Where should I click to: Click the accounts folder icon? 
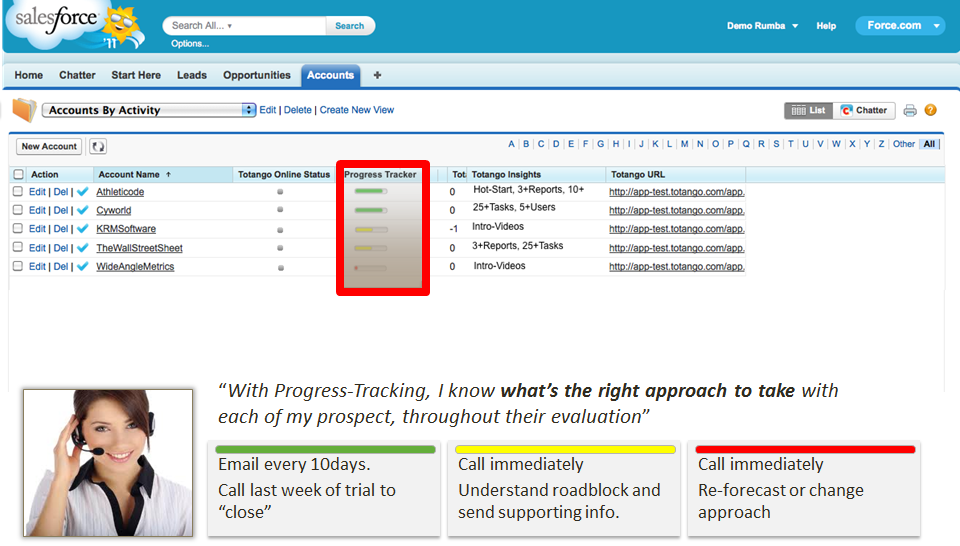point(24,110)
